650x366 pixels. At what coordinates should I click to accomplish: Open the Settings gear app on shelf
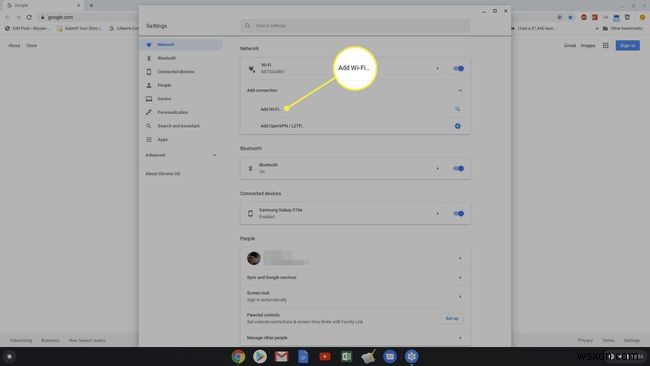point(411,356)
